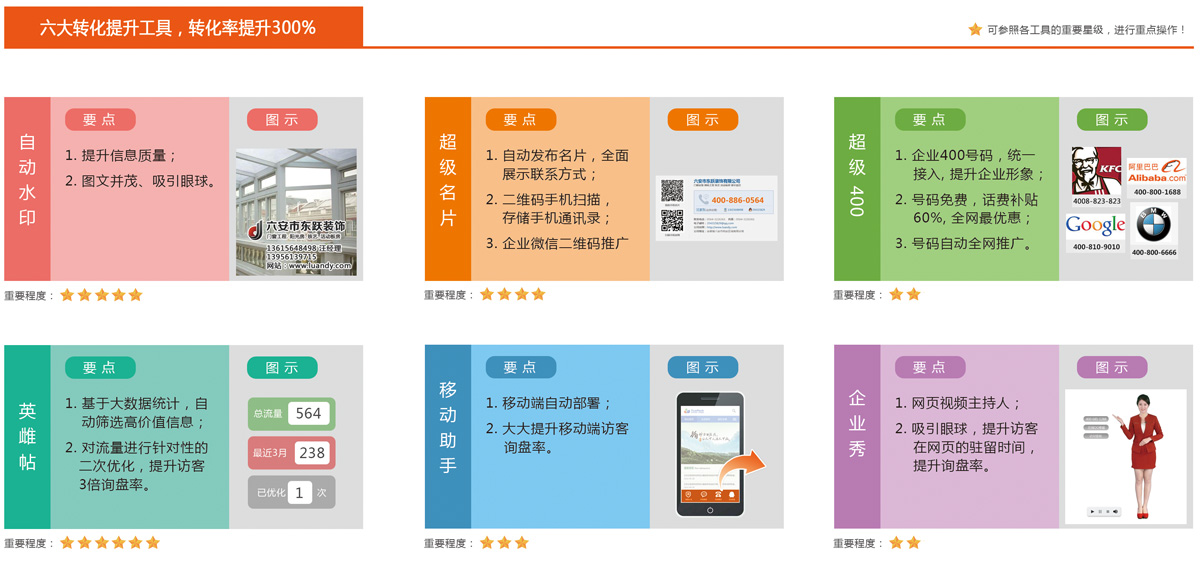
Task: Click the star icon in top-right note
Action: tap(975, 30)
